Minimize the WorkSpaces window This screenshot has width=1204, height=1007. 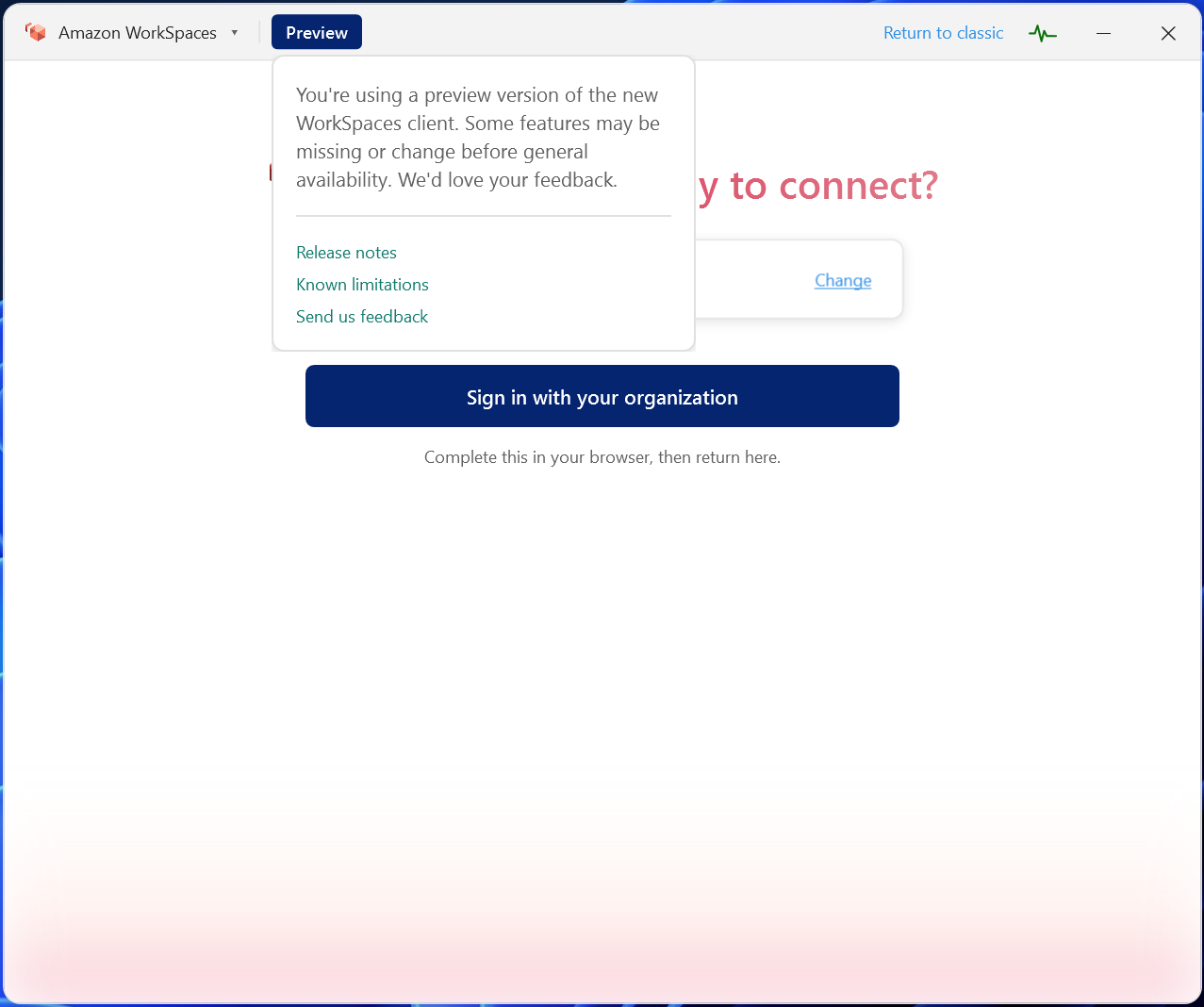pos(1103,33)
